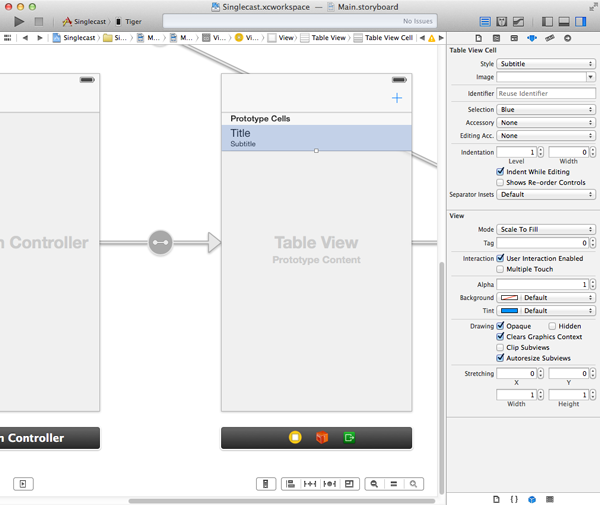Screen dimensions: 600x505
Task: Select Table View Cell in the jump bar
Action: coord(384,38)
